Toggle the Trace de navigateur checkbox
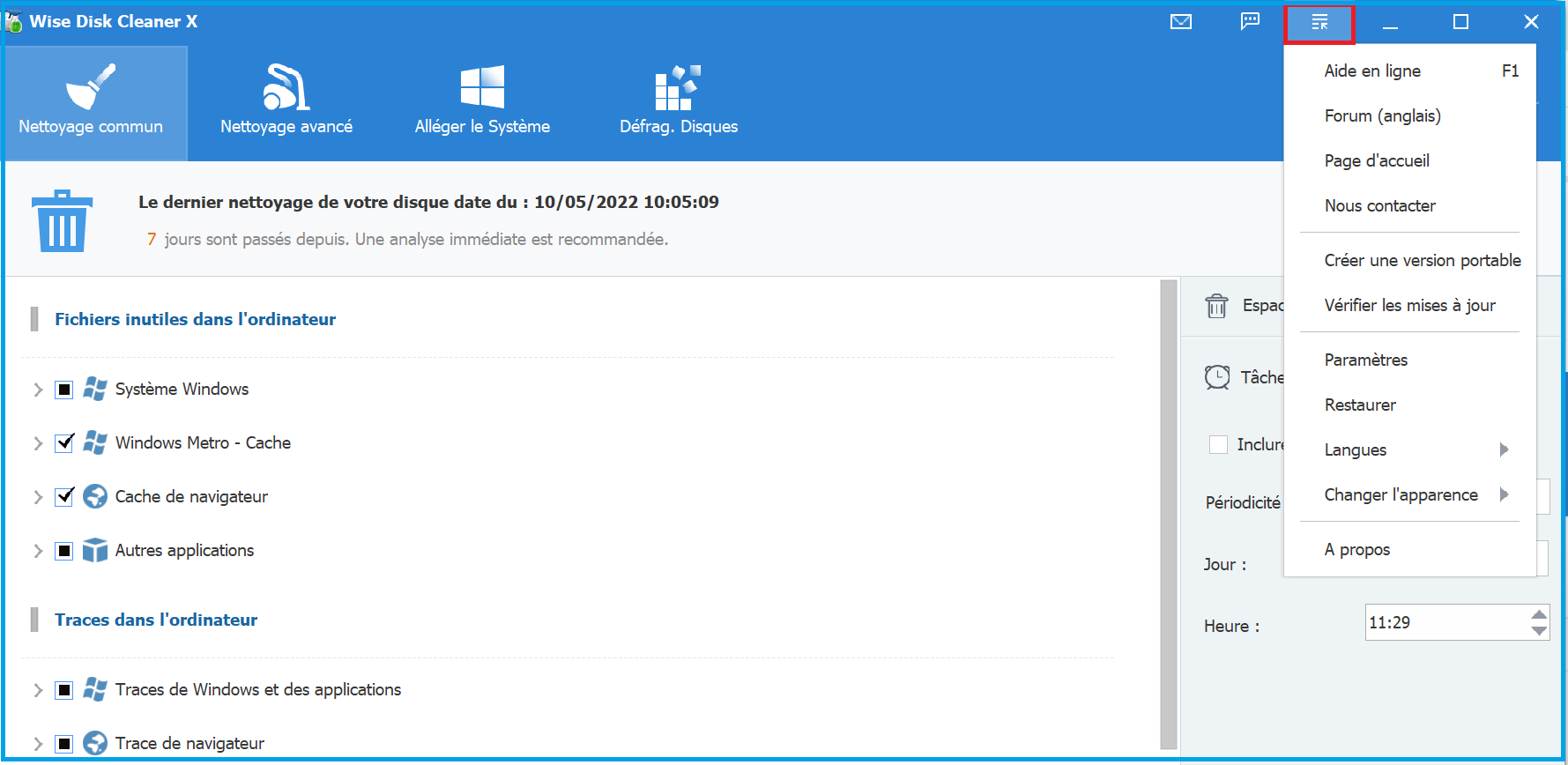The height and width of the screenshot is (765, 1568). (64, 744)
